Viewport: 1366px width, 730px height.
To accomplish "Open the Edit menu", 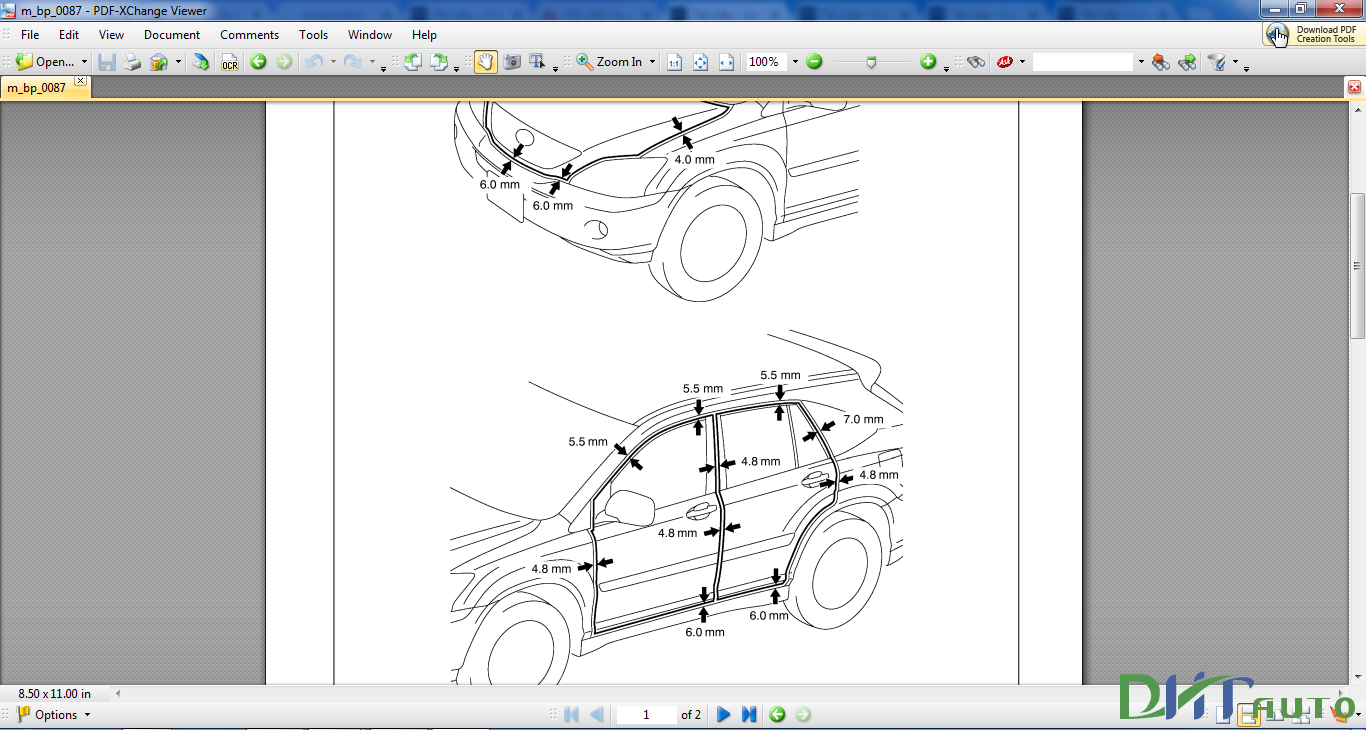I will tap(69, 35).
